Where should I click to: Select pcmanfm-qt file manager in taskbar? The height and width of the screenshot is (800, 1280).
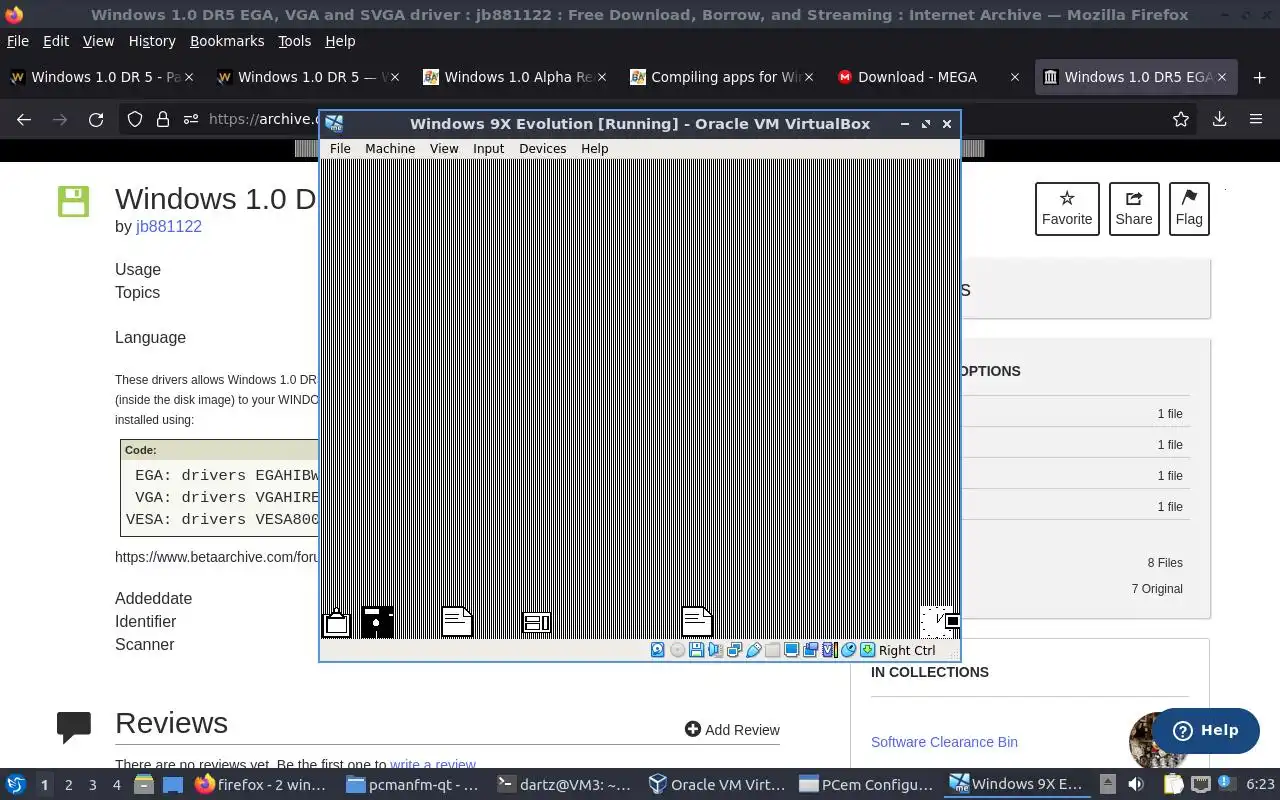[414, 785]
